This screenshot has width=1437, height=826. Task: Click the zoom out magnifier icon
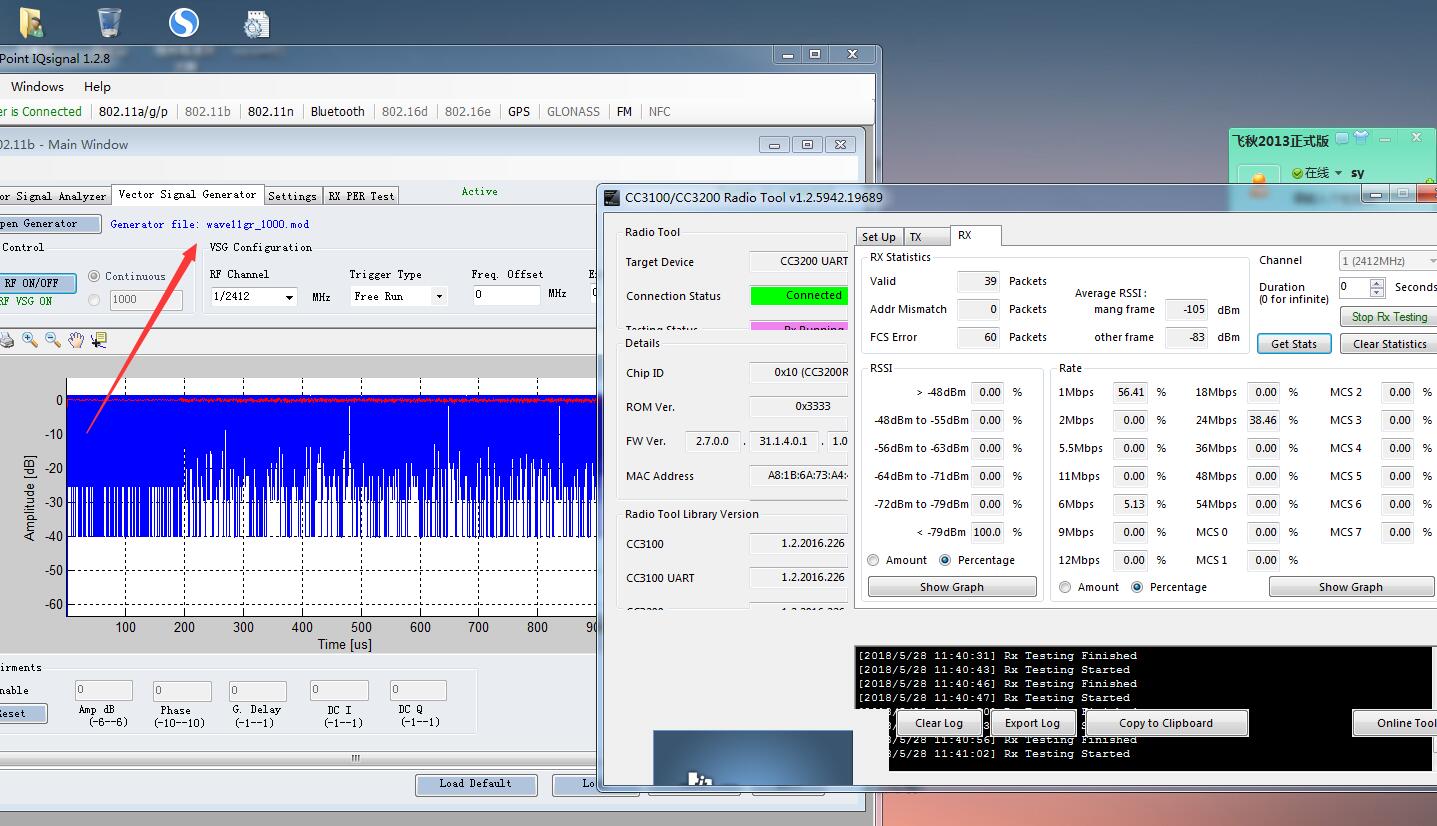pyautogui.click(x=53, y=340)
